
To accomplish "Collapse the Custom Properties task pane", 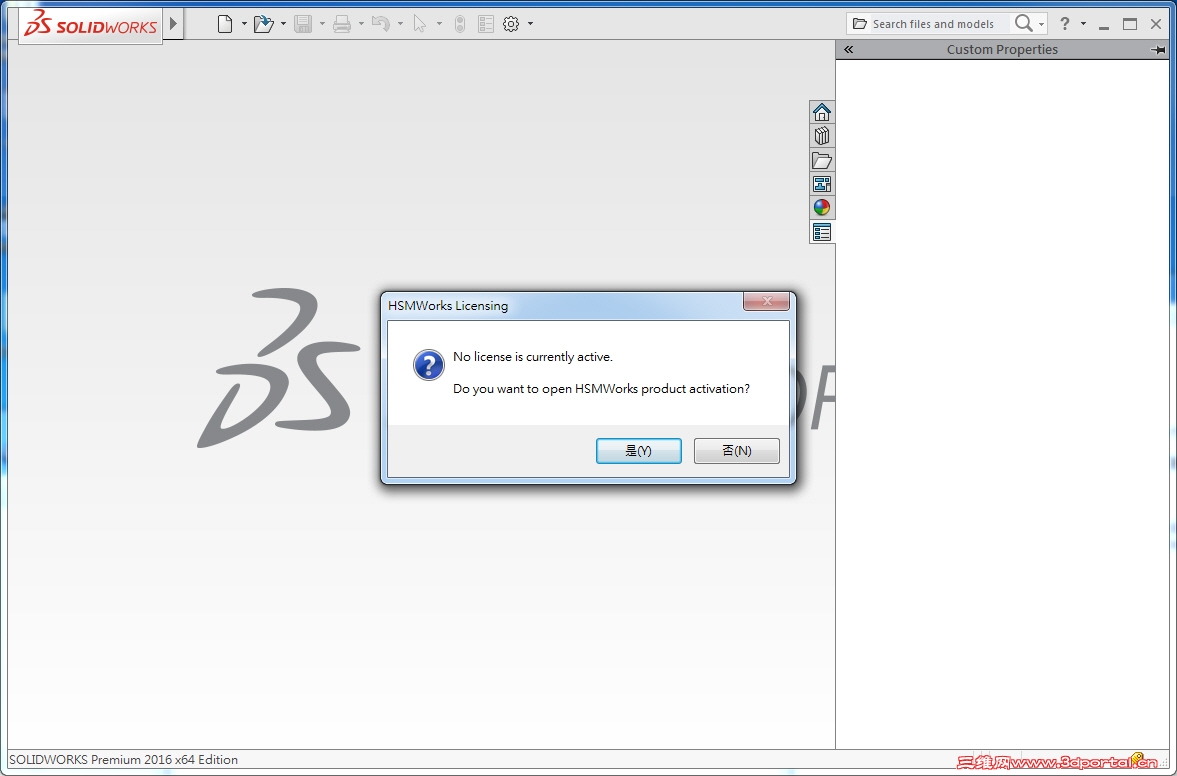I will 848,50.
